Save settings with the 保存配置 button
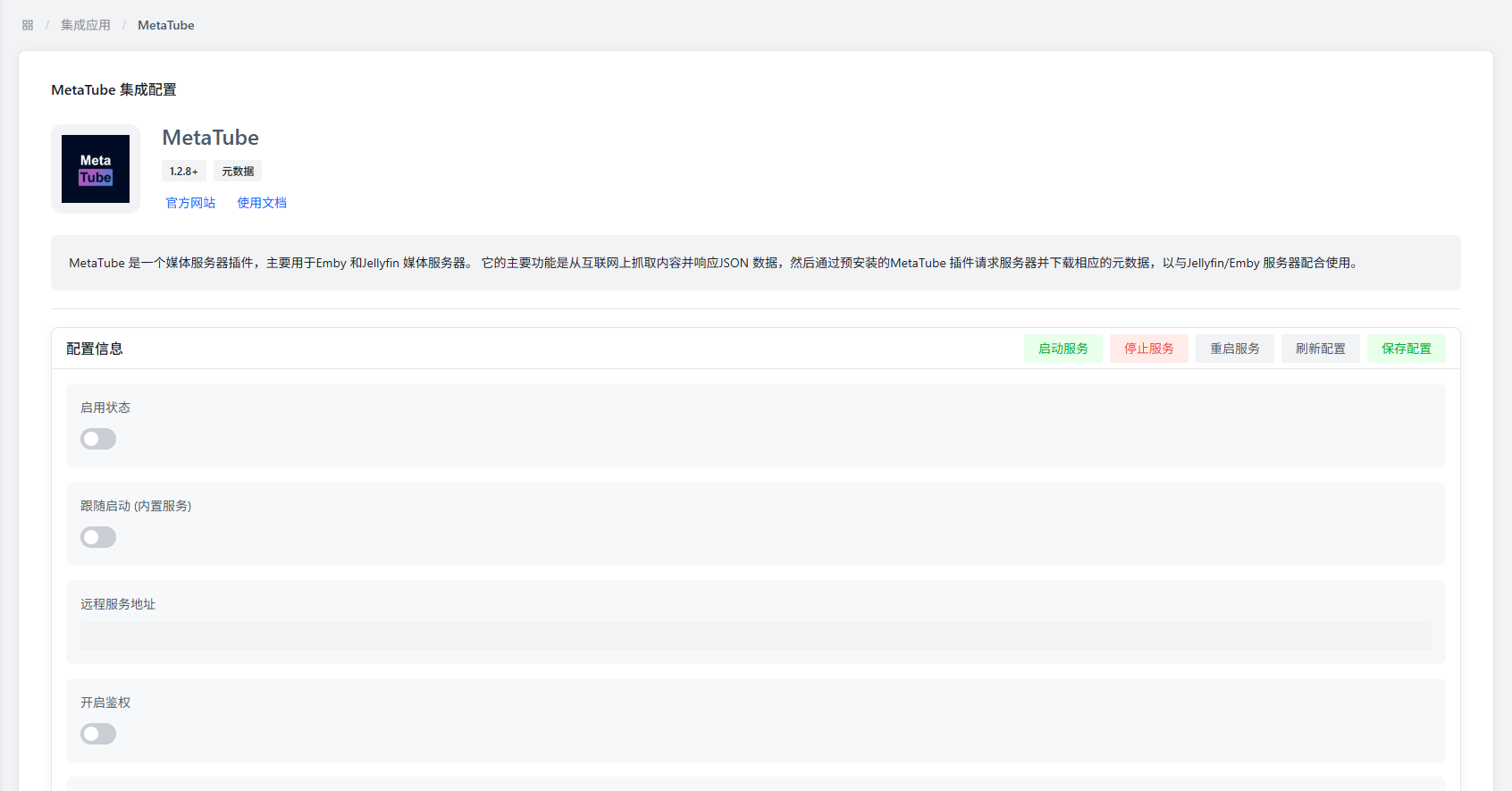The height and width of the screenshot is (791, 1512). (1406, 349)
